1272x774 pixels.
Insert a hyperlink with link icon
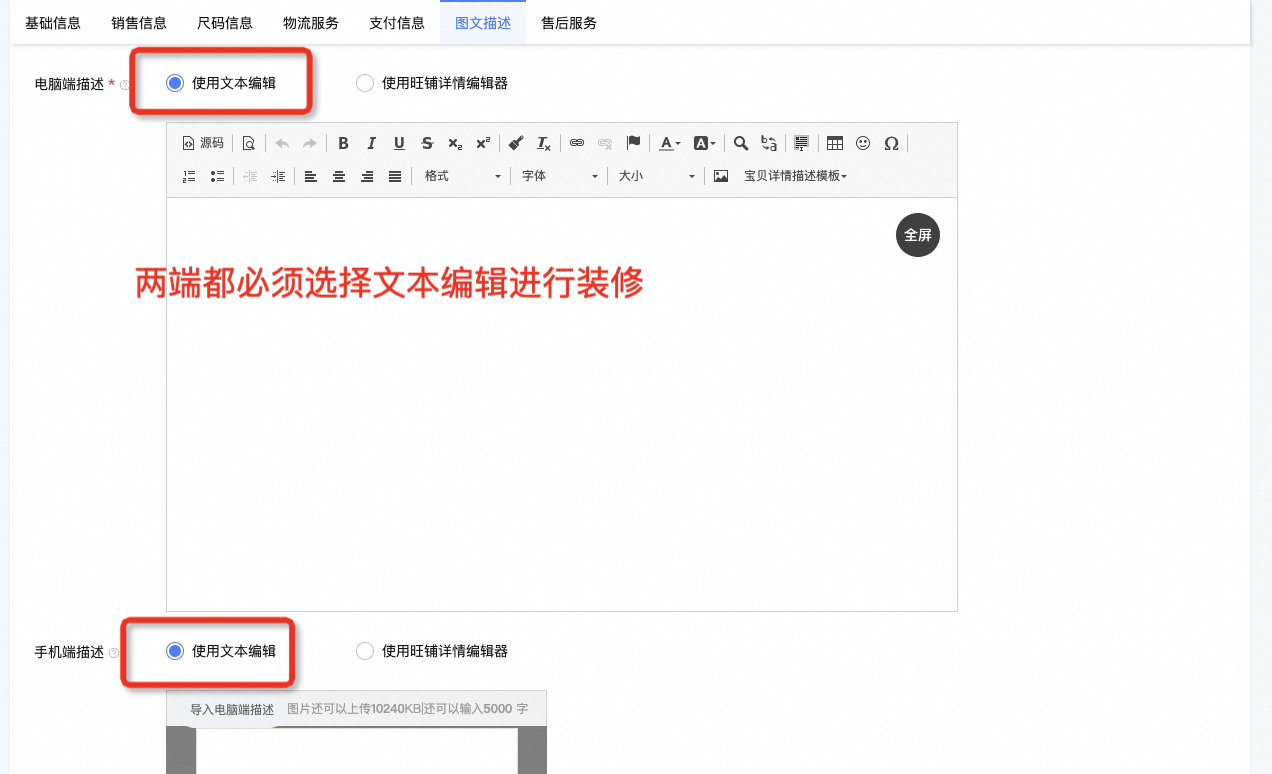pyautogui.click(x=577, y=143)
